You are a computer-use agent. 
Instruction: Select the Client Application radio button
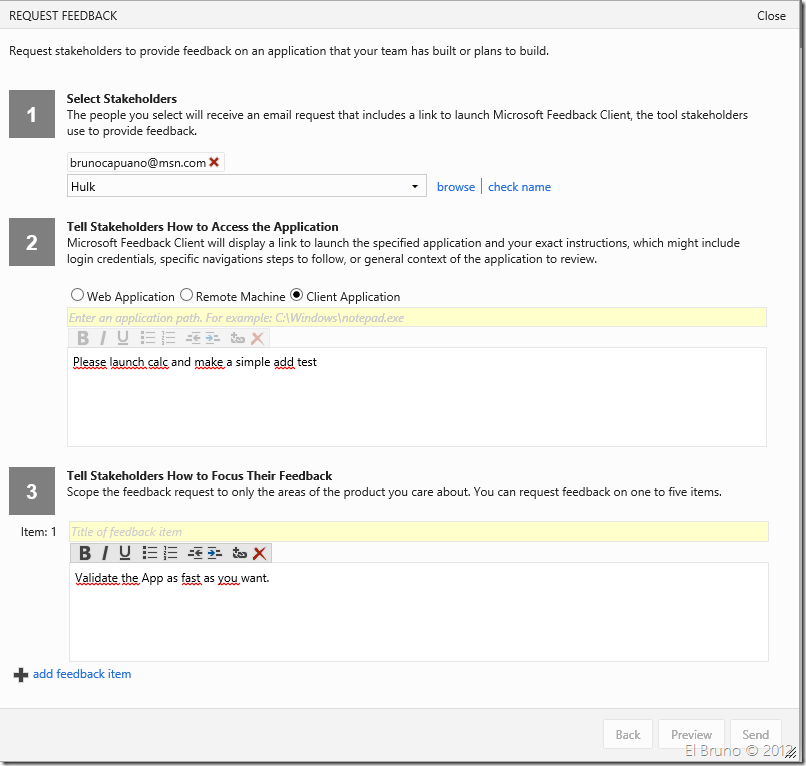(296, 296)
